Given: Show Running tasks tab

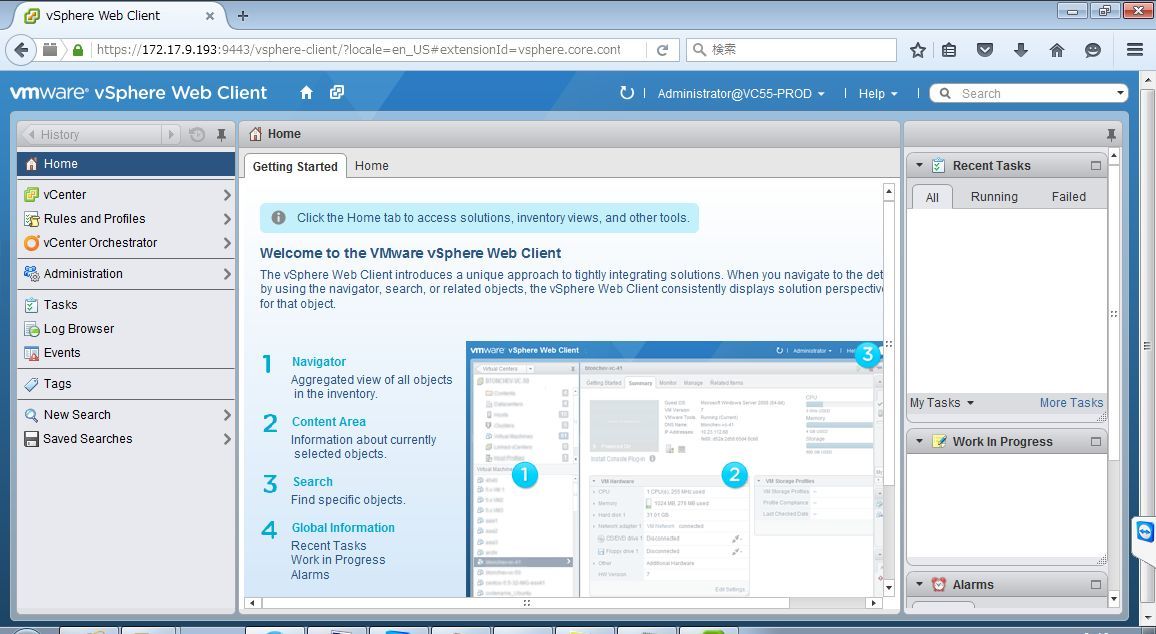Looking at the screenshot, I should point(994,197).
